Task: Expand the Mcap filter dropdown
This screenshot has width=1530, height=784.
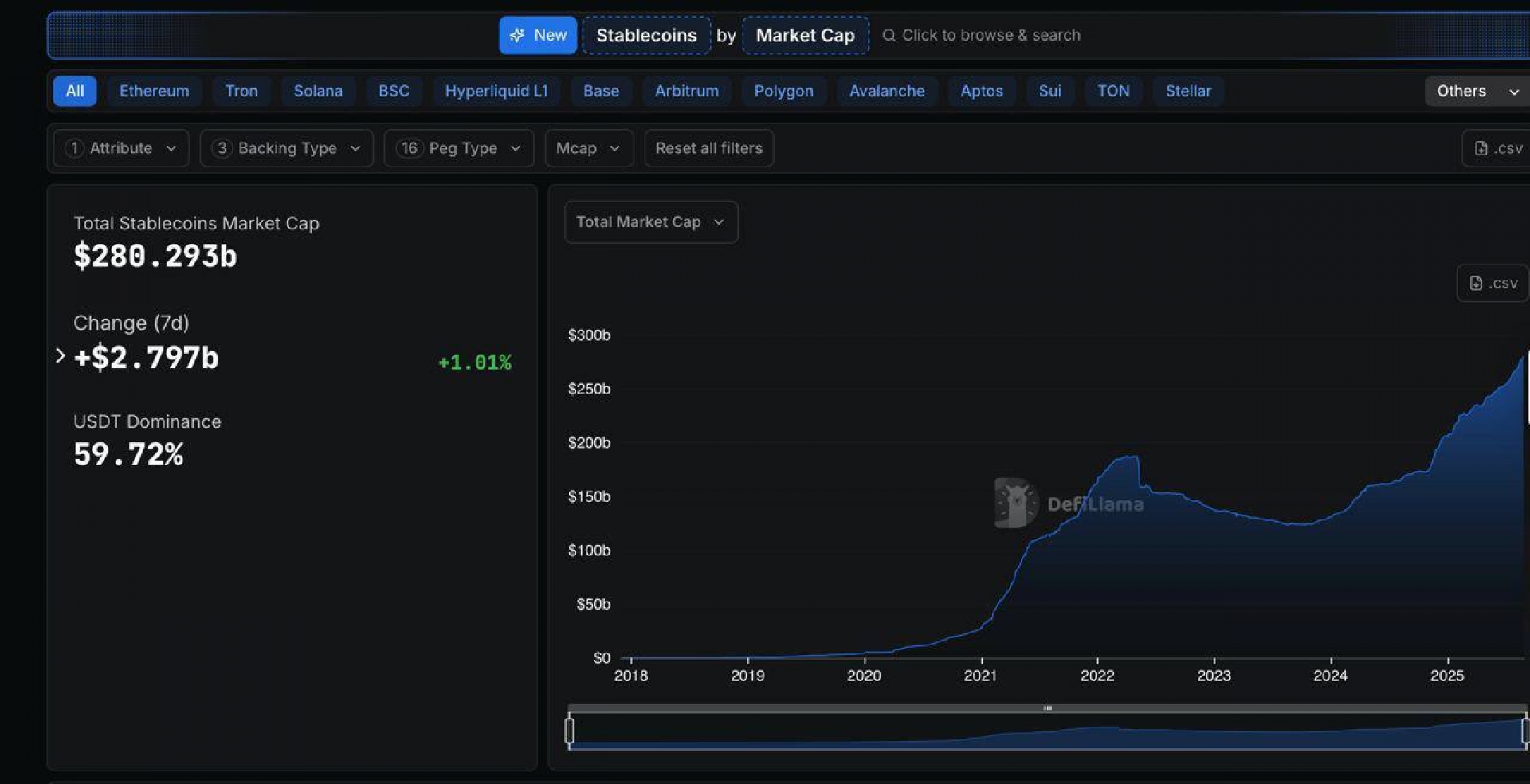Action: (x=588, y=148)
